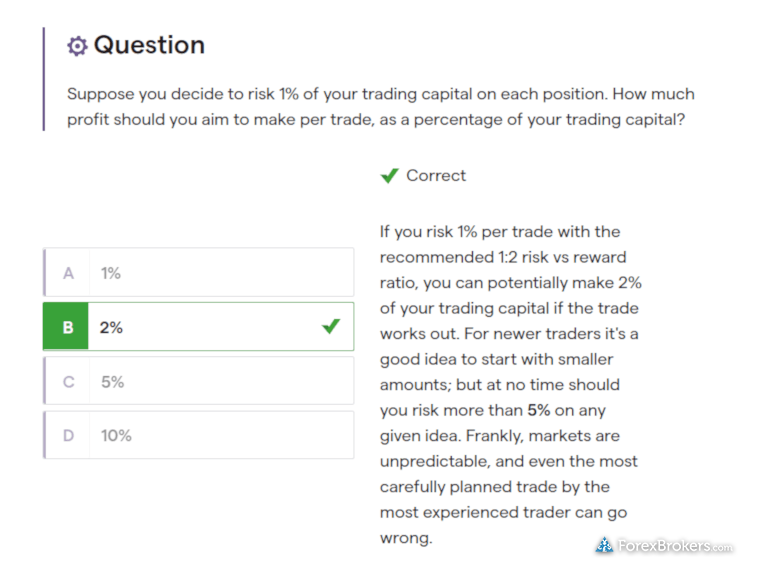Screen dimensions: 758x568
Task: Click the gear icon beside Question heading
Action: click(x=77, y=46)
